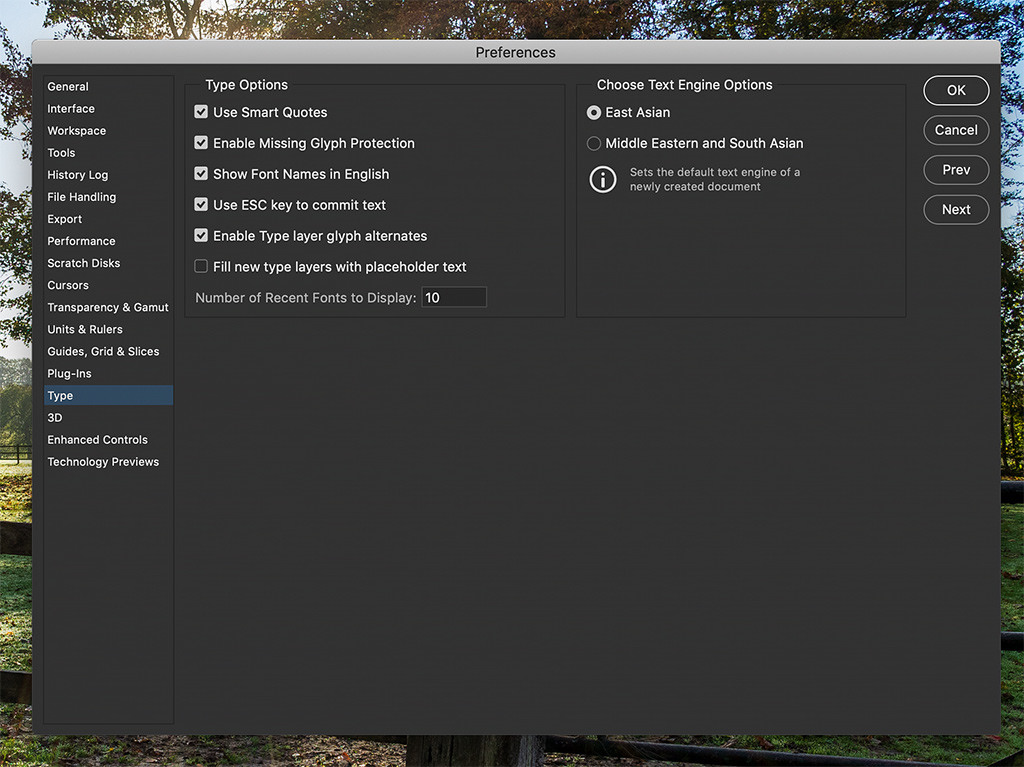This screenshot has height=767, width=1024.
Task: Click Next to advance preference category
Action: pos(956,210)
